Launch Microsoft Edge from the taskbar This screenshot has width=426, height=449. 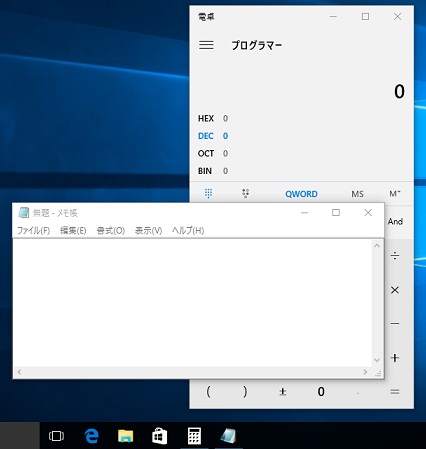tap(91, 436)
